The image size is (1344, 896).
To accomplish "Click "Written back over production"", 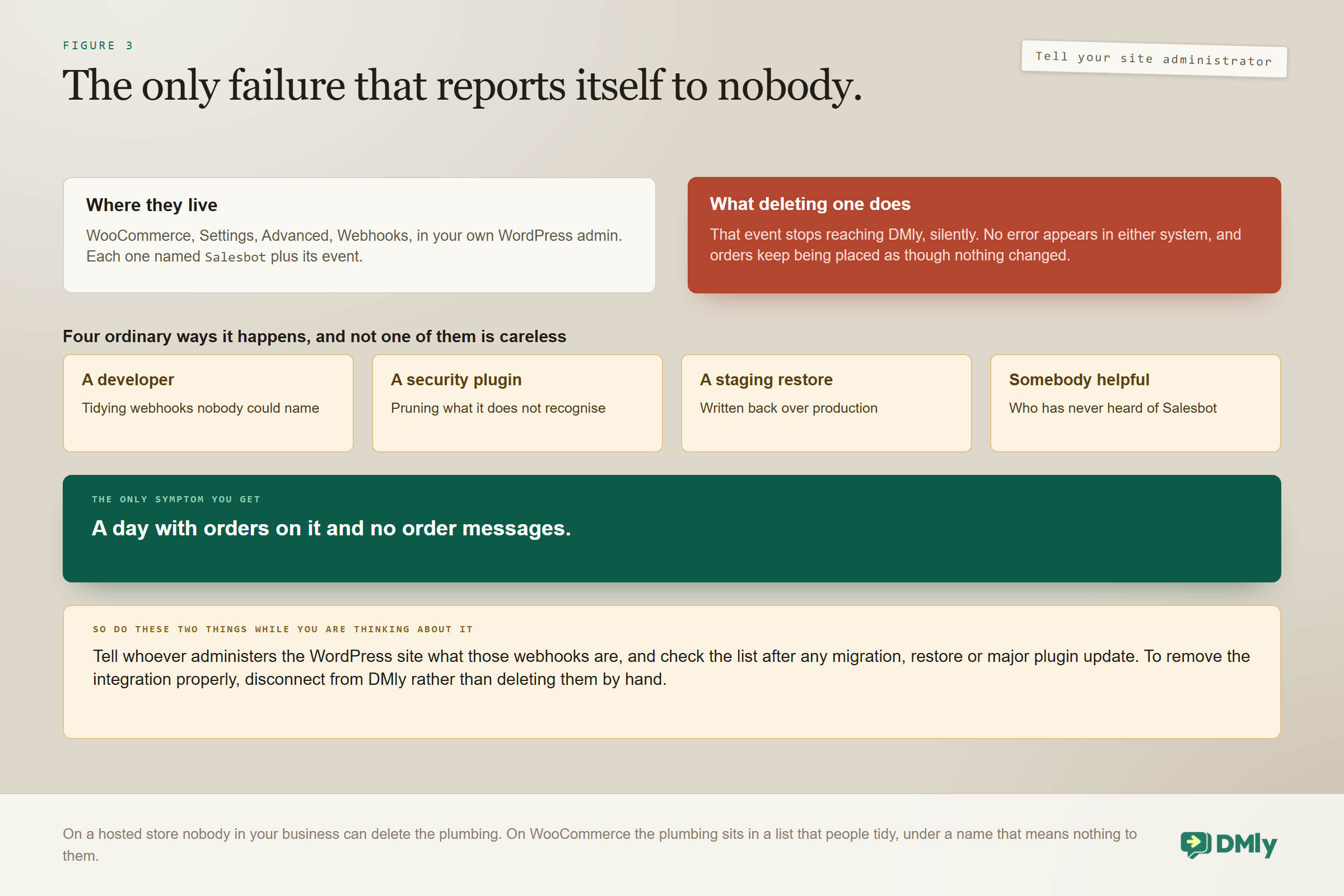I will (788, 408).
